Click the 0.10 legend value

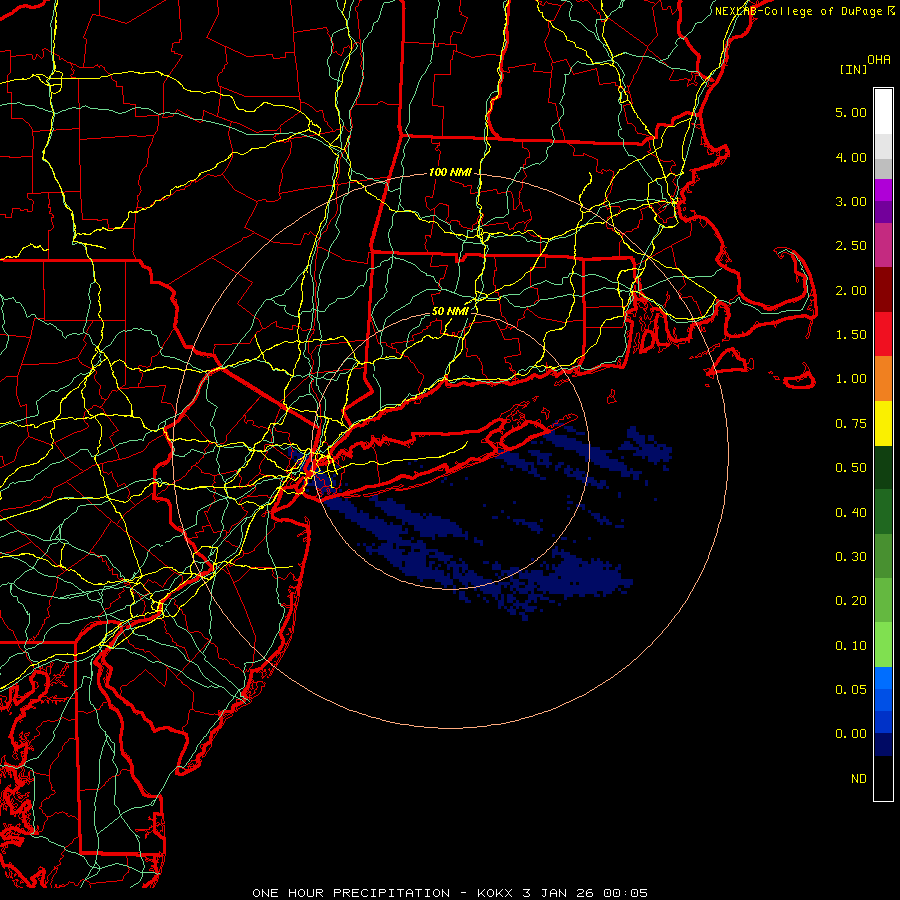[851, 646]
